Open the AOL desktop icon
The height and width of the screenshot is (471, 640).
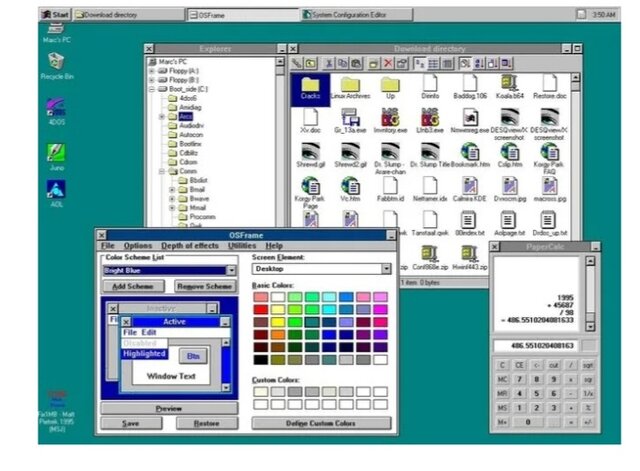[x=57, y=194]
